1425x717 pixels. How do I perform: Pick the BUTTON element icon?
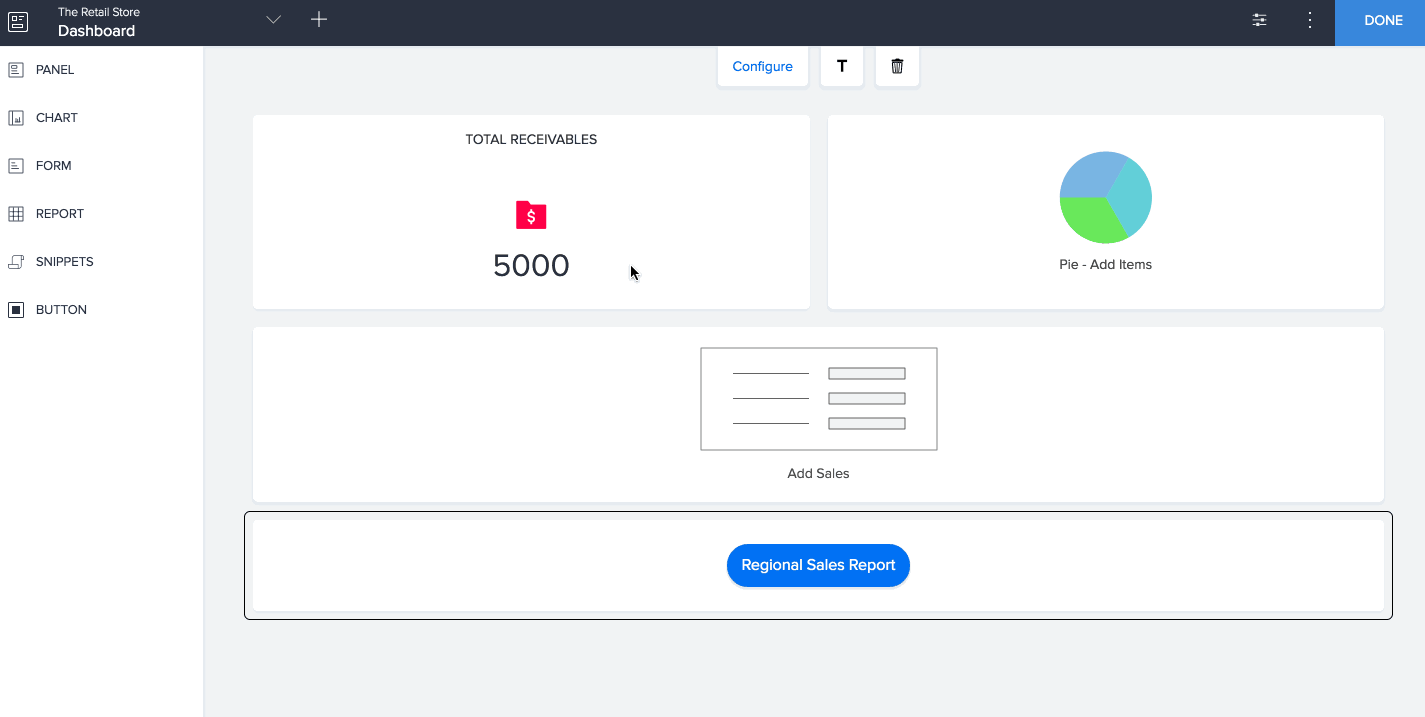pyautogui.click(x=16, y=310)
